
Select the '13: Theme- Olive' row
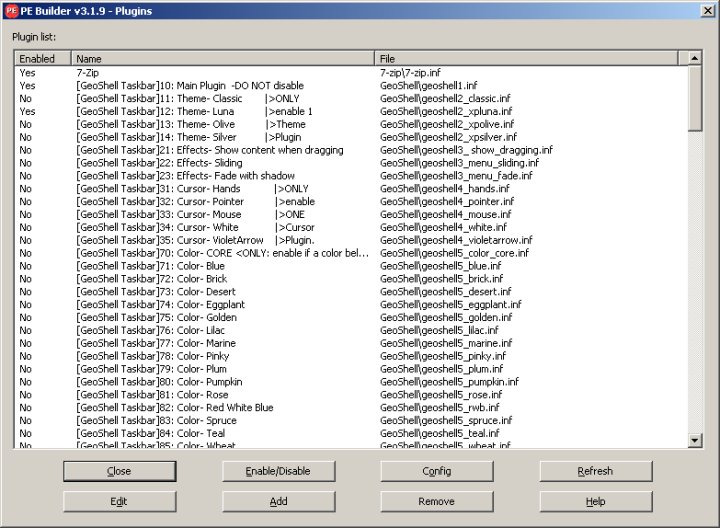point(351,124)
